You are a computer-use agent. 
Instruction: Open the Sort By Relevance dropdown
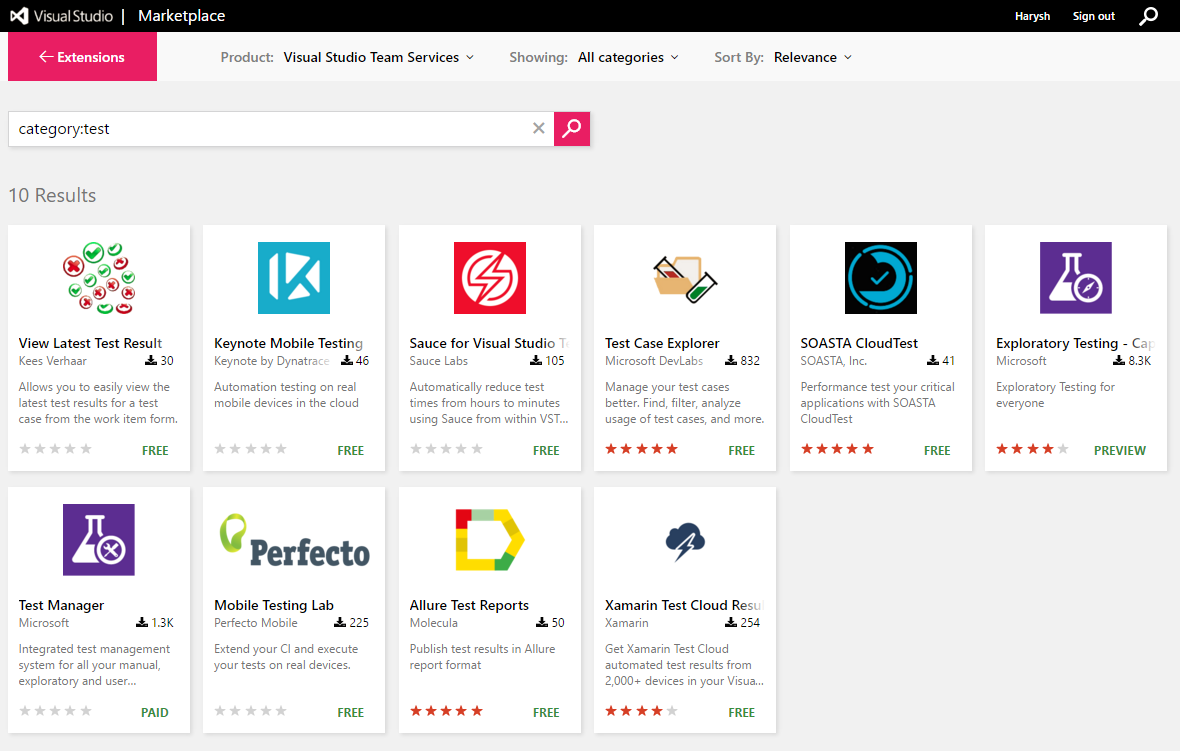pyautogui.click(x=813, y=57)
